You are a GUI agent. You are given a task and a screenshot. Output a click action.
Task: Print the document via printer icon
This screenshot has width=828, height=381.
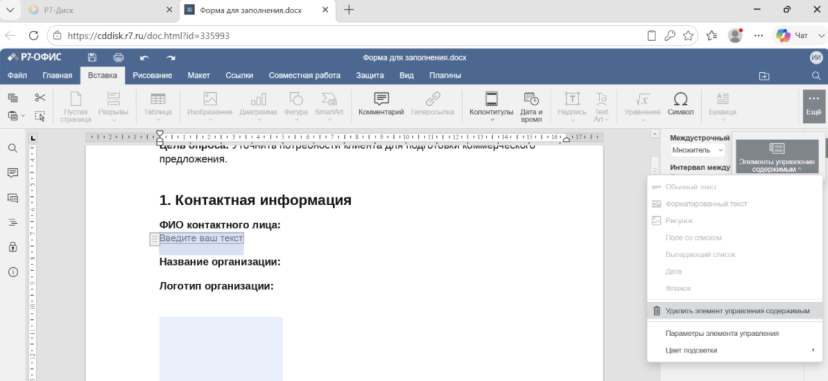click(119, 58)
